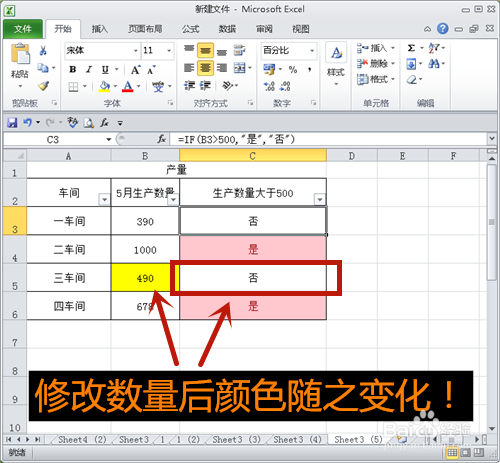Click the decrease indent icon
The width and height of the screenshot is (500, 463).
point(189,86)
